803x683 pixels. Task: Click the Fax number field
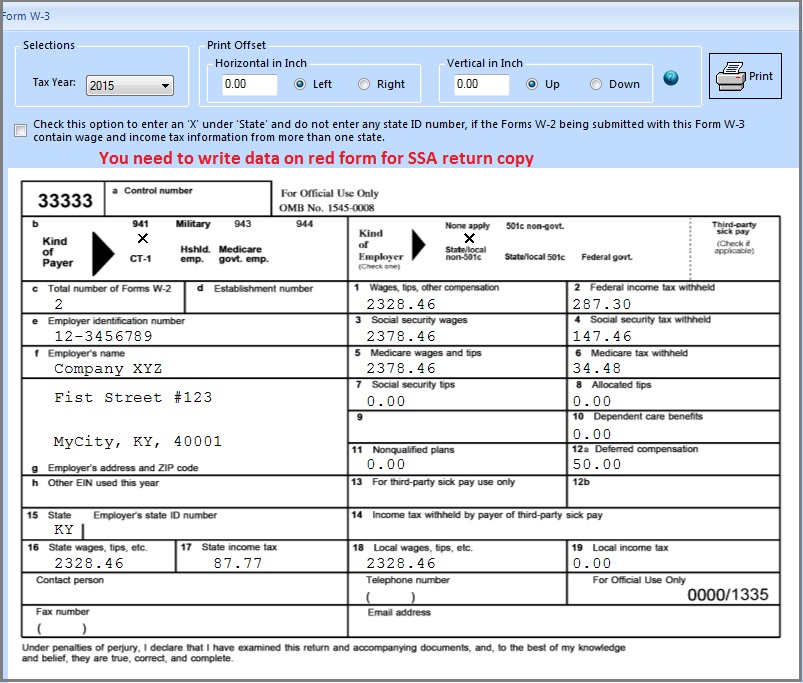[62, 628]
